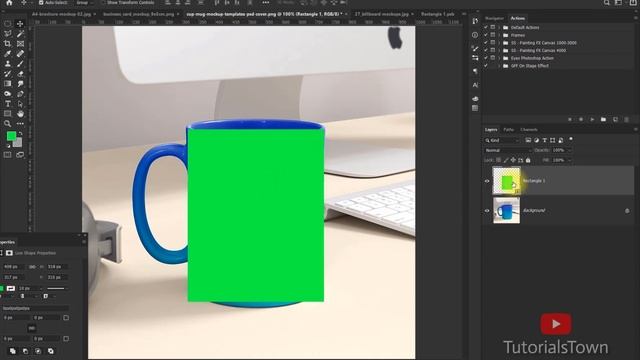Toggle the Show Transform Controls checkbox
Screen dimensions: 640x360
[x=103, y=2]
